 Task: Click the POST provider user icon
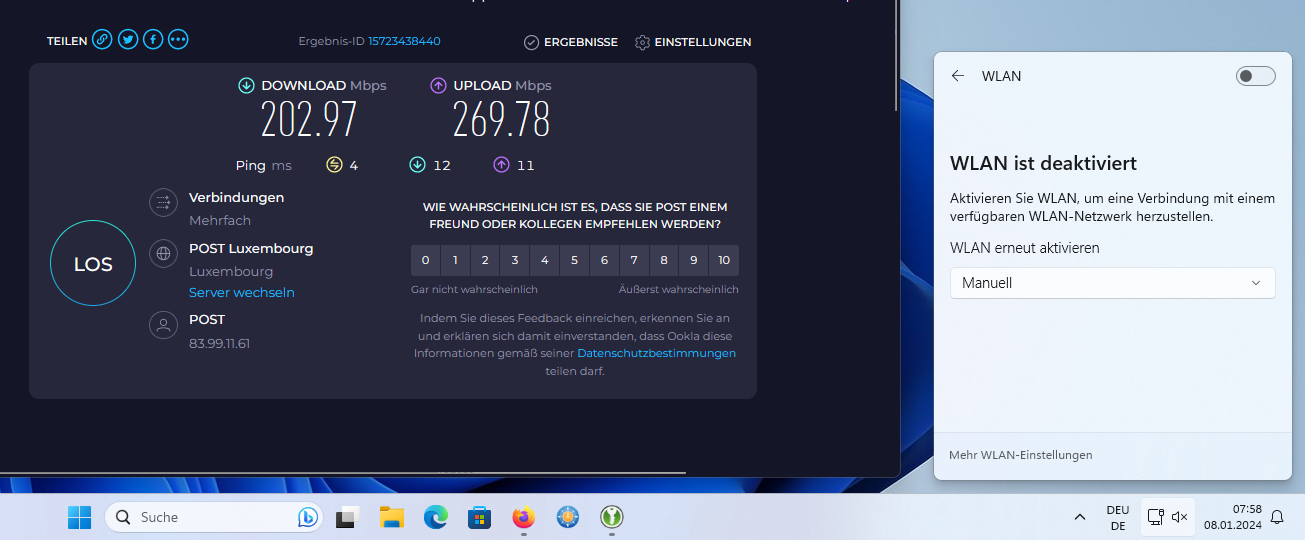(x=163, y=325)
